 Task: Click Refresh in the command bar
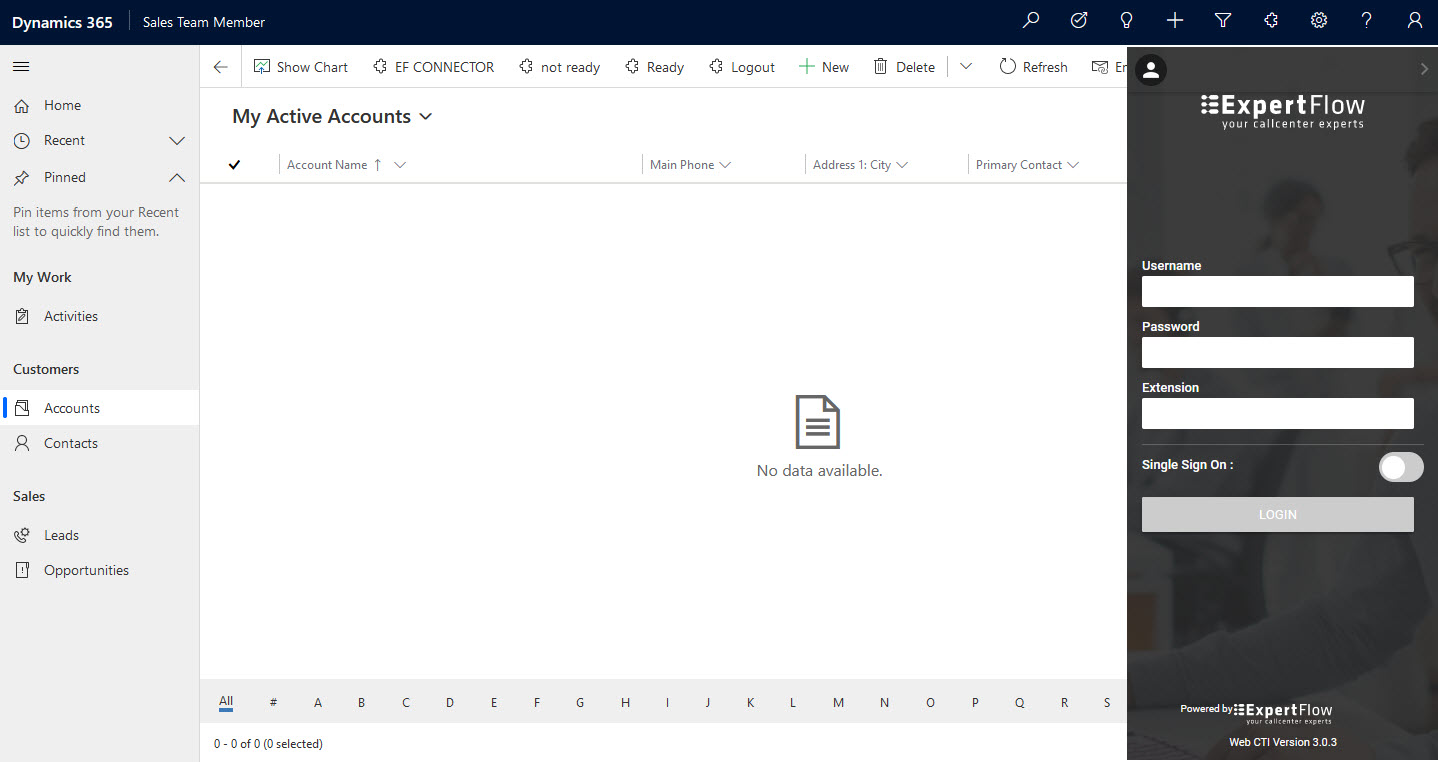1033,66
